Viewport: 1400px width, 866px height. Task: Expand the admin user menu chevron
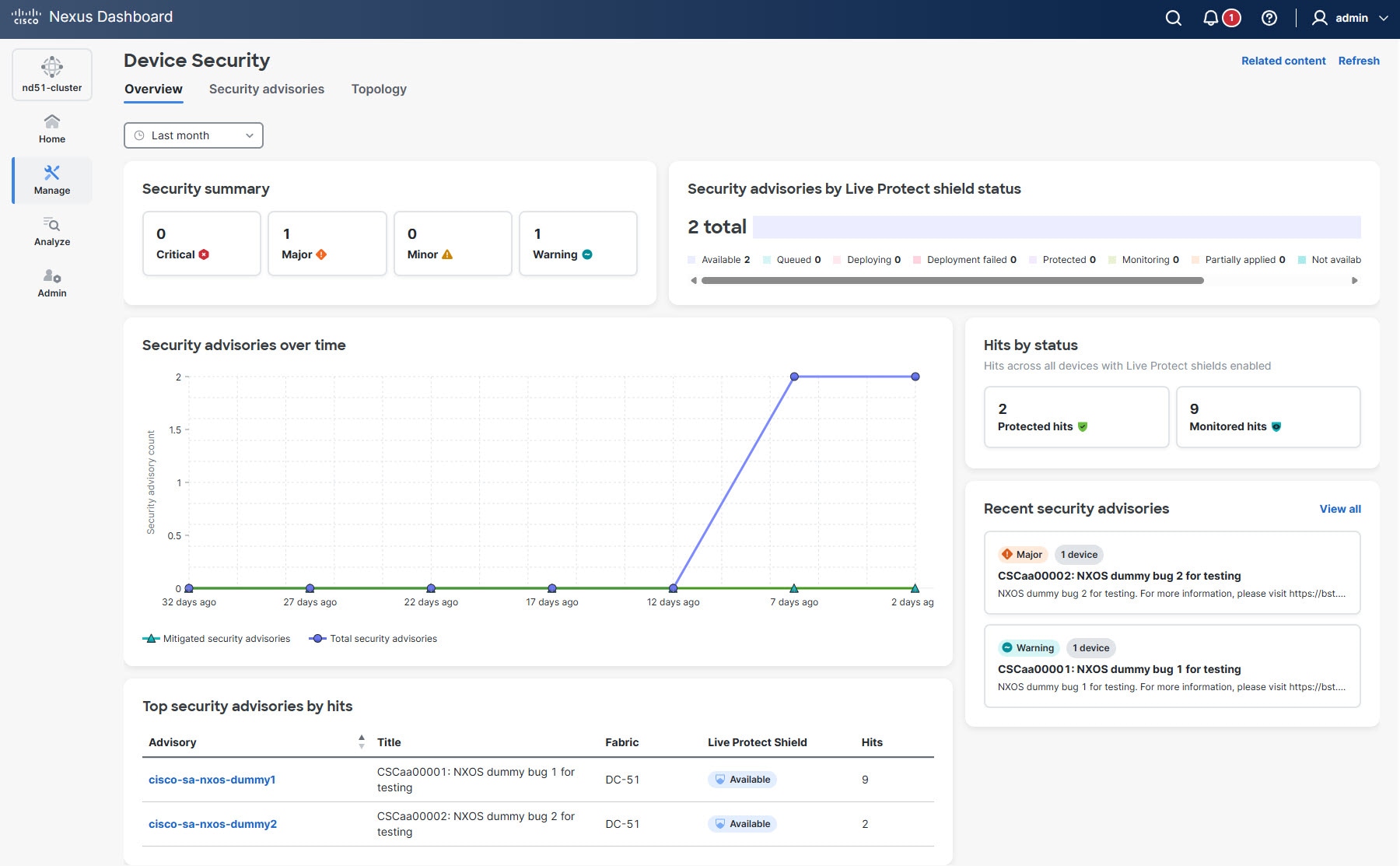tap(1383, 18)
